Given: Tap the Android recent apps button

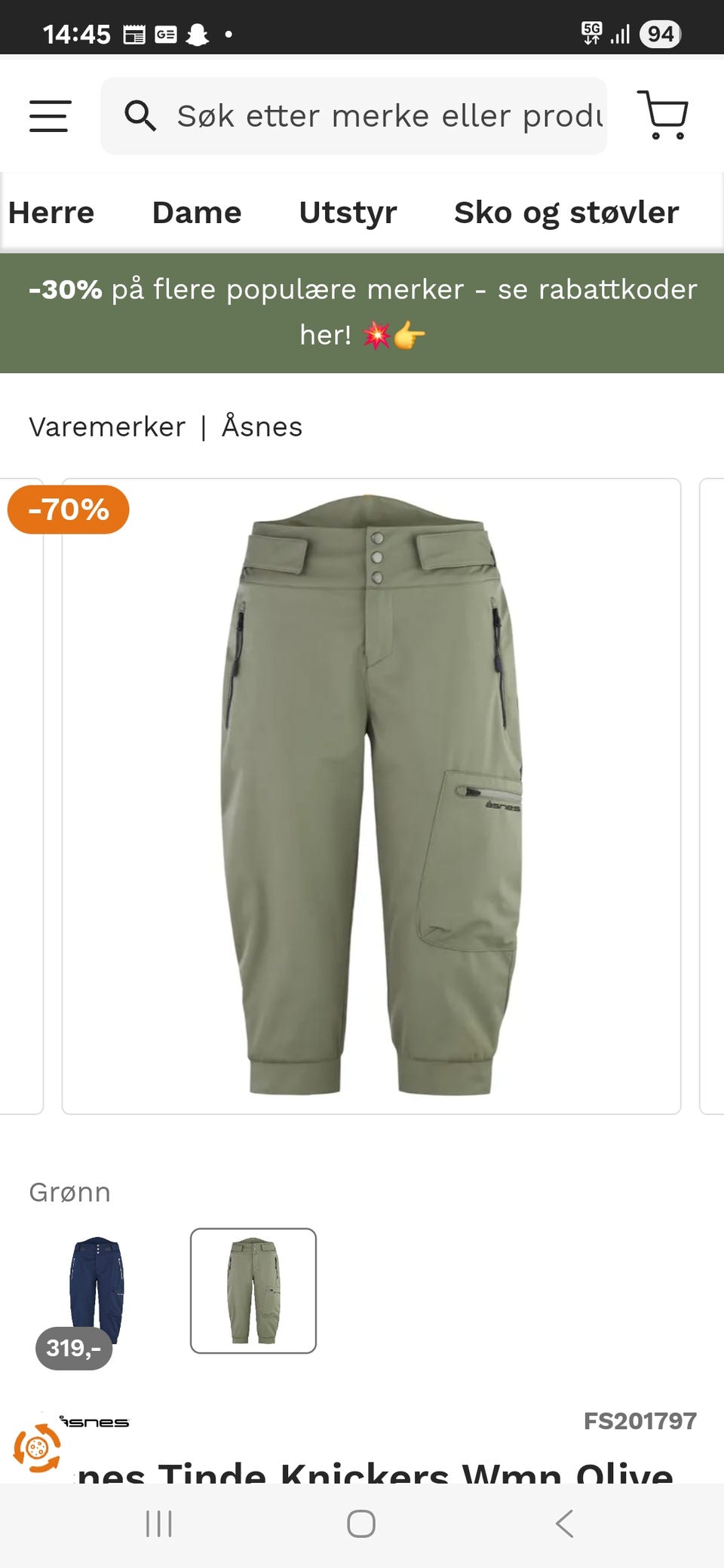Looking at the screenshot, I should [159, 1524].
